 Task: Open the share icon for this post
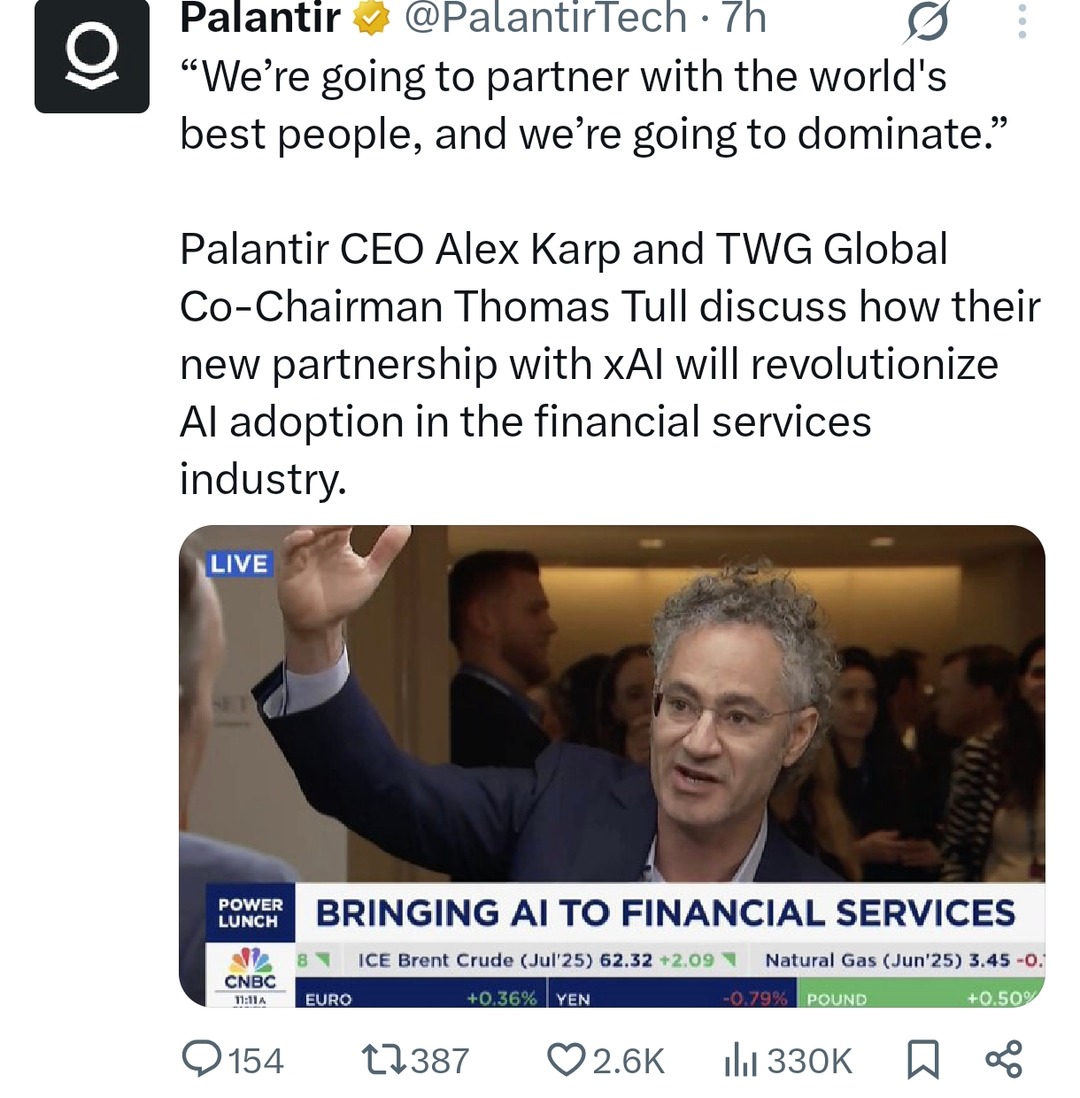pos(1003,1059)
